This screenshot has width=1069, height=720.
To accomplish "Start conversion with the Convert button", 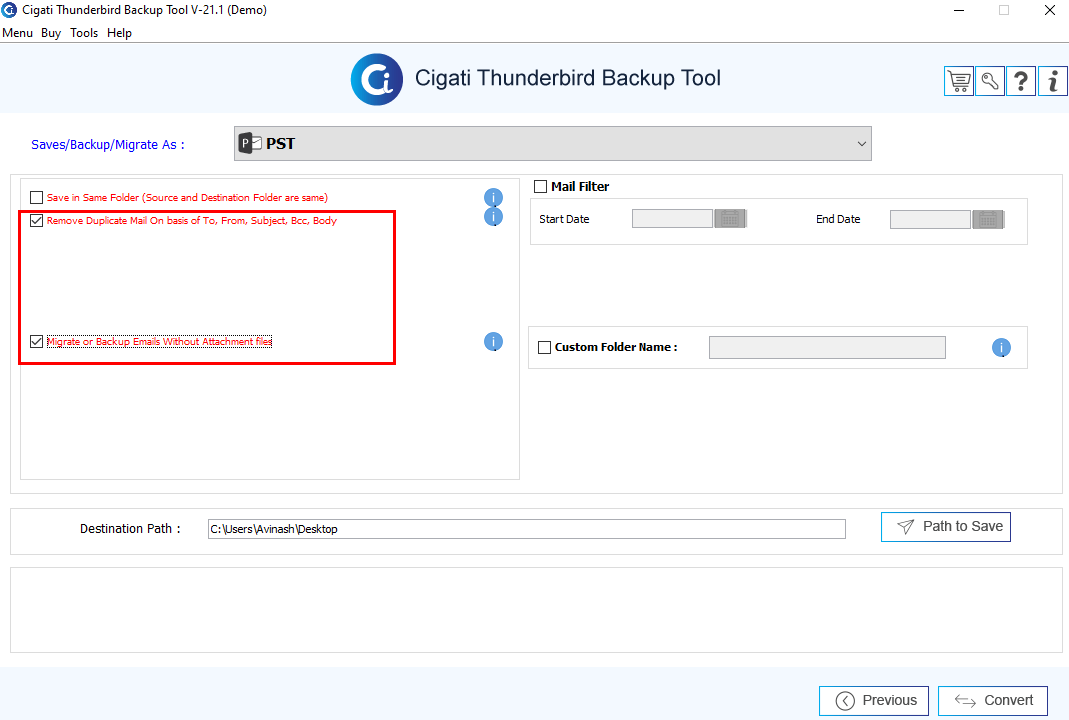I will tap(993, 701).
